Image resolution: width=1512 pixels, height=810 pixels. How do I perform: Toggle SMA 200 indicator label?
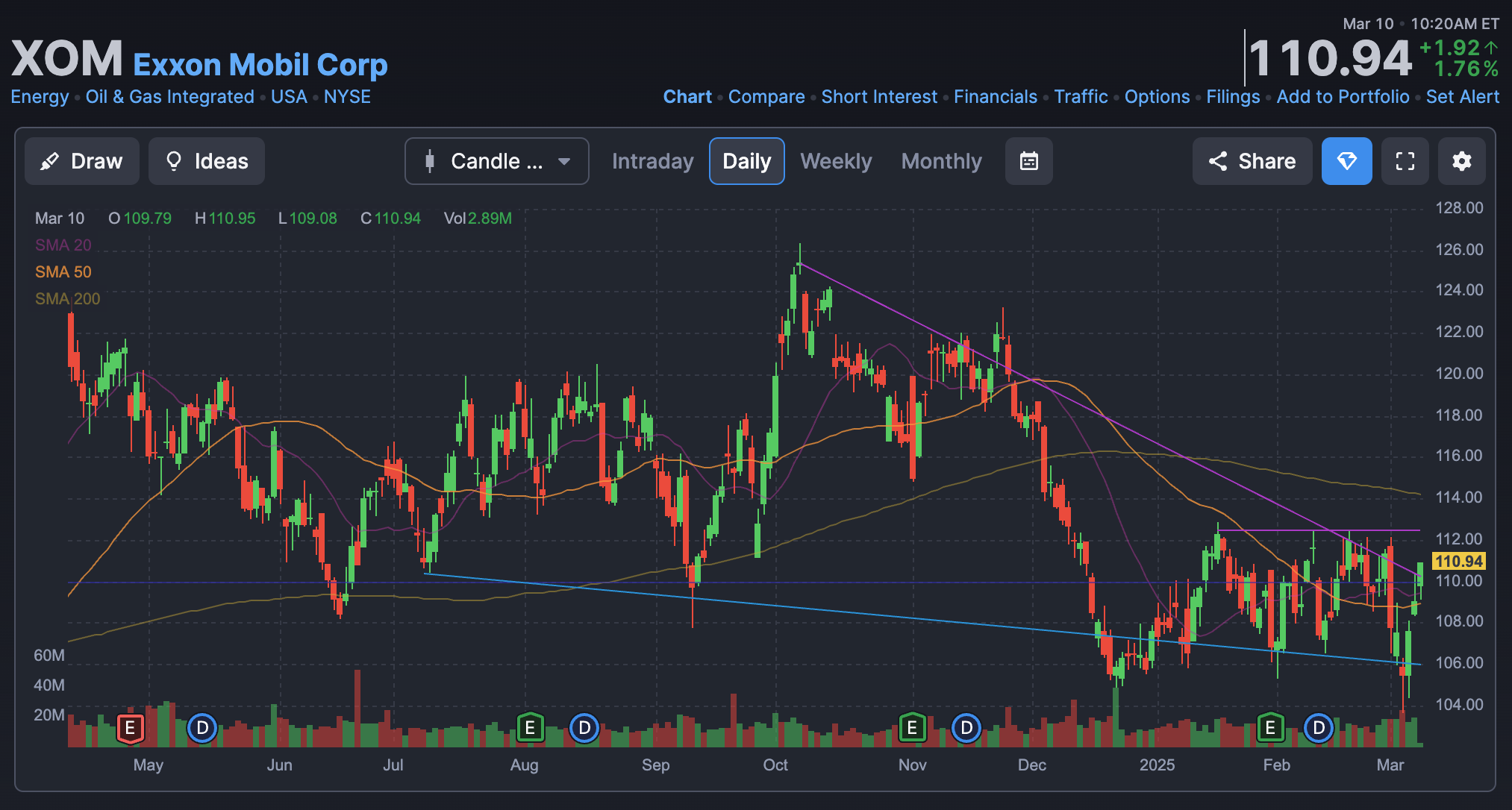67,299
